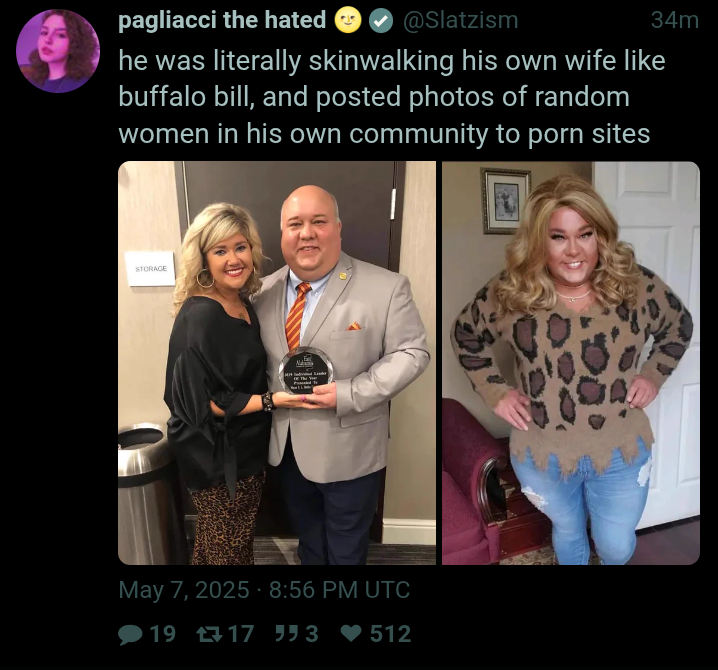
Task: Click the quote marks icon
Action: coord(288,634)
